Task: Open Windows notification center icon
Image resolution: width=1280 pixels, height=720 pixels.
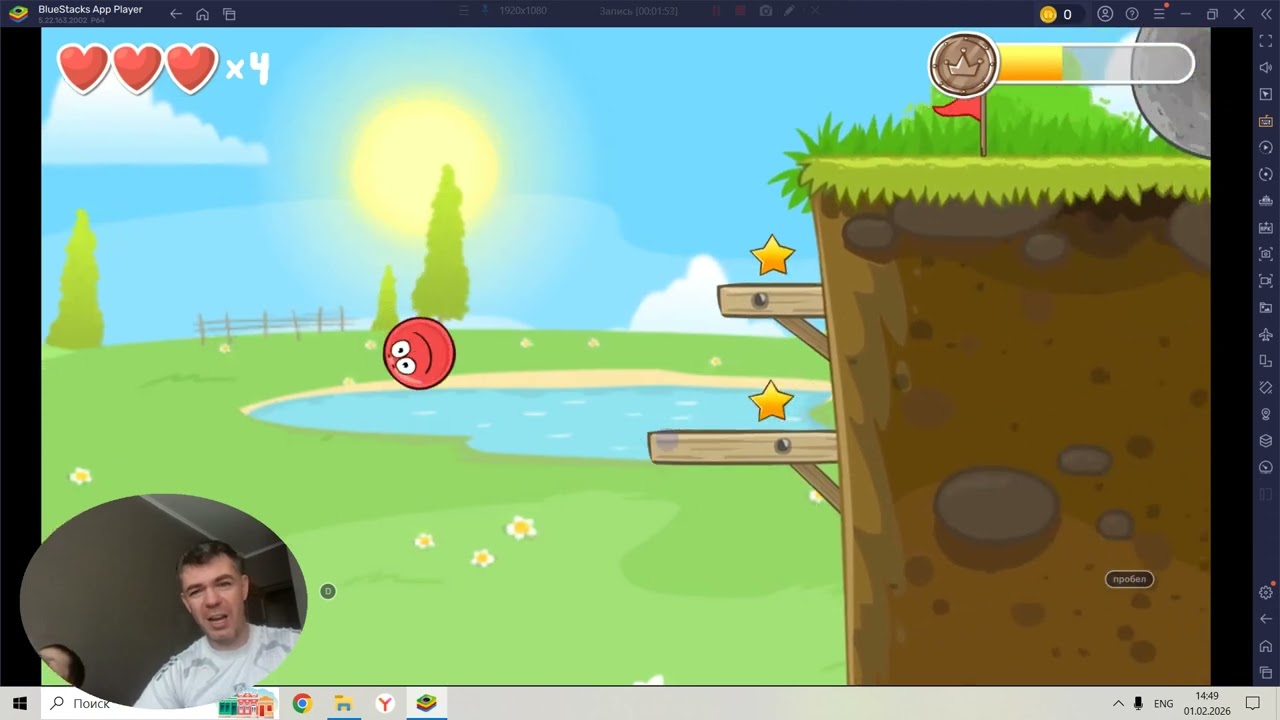Action: pos(1253,704)
